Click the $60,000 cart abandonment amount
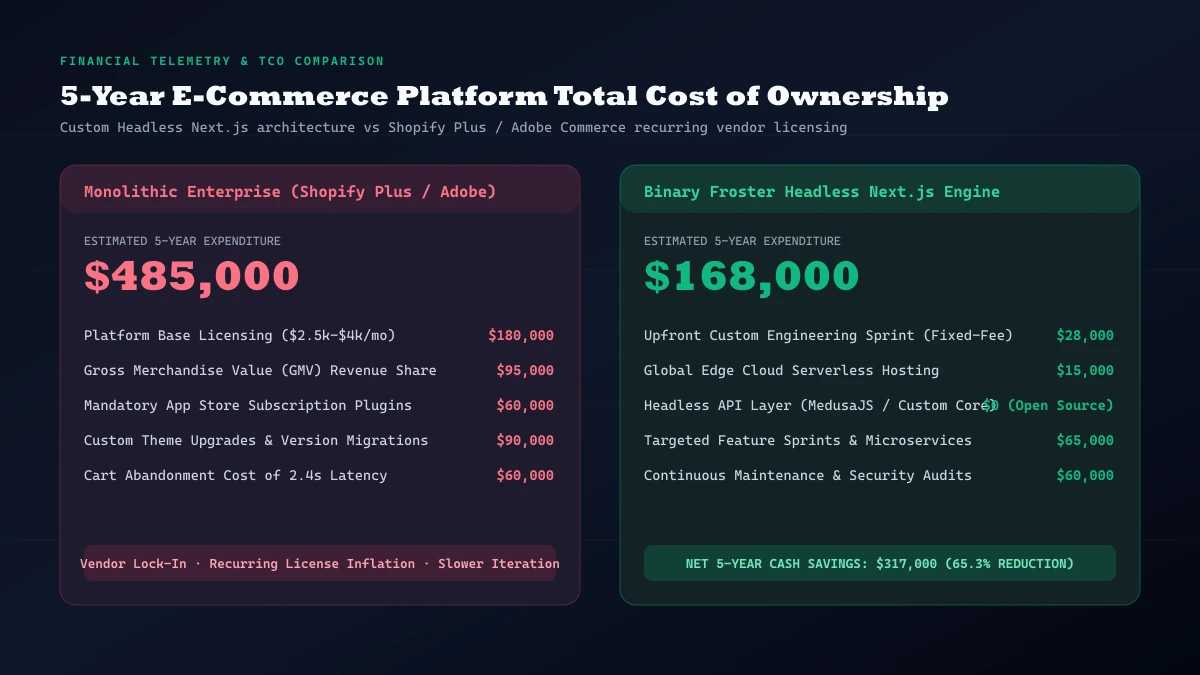The image size is (1200, 675). click(525, 476)
